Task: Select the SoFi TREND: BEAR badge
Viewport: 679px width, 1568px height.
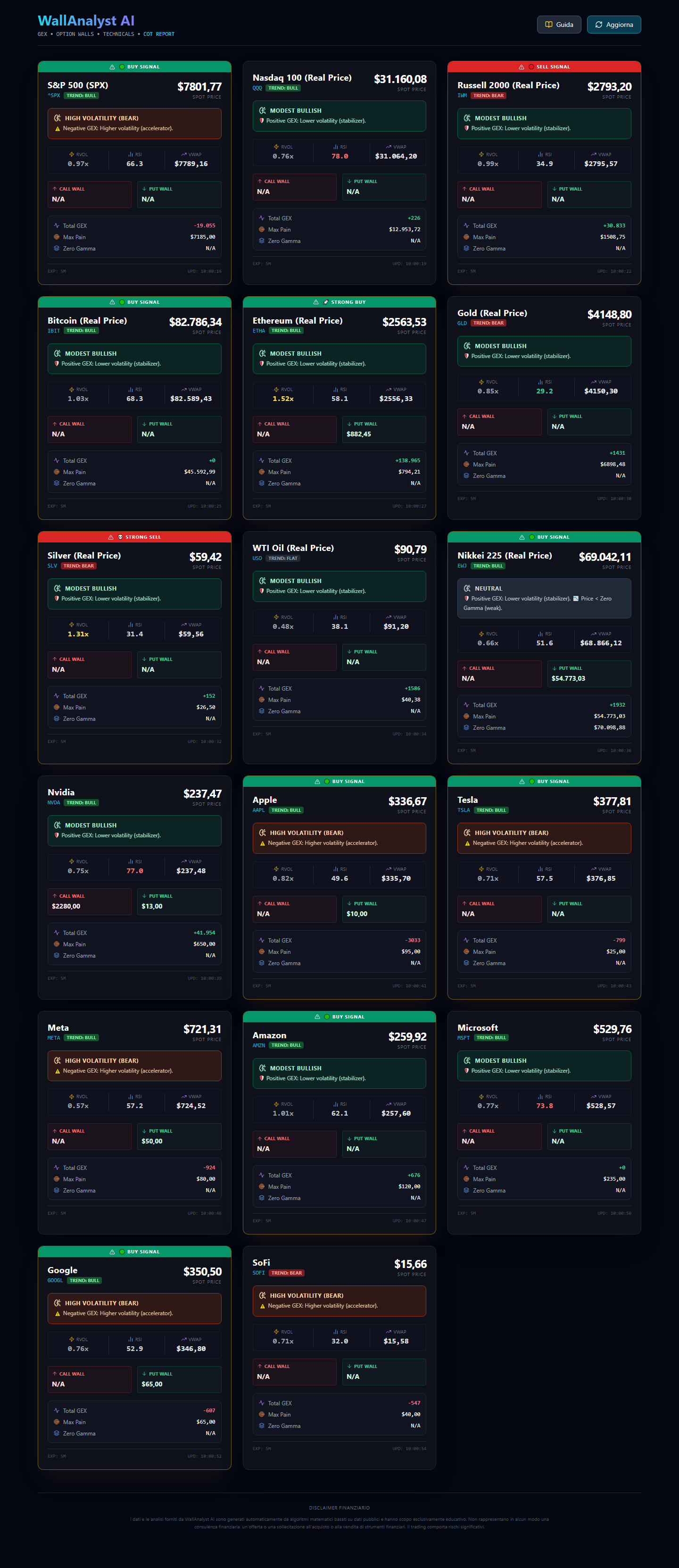Action: coord(287,1273)
